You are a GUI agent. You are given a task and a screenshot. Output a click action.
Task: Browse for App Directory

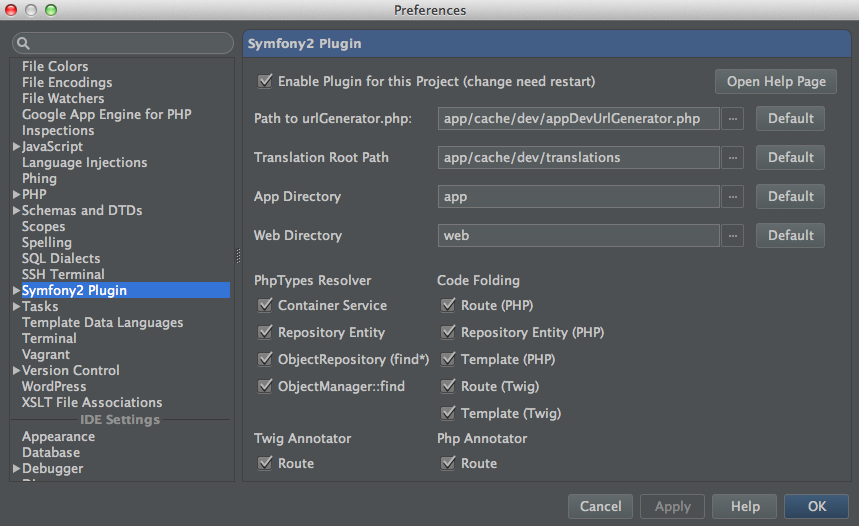click(x=732, y=197)
